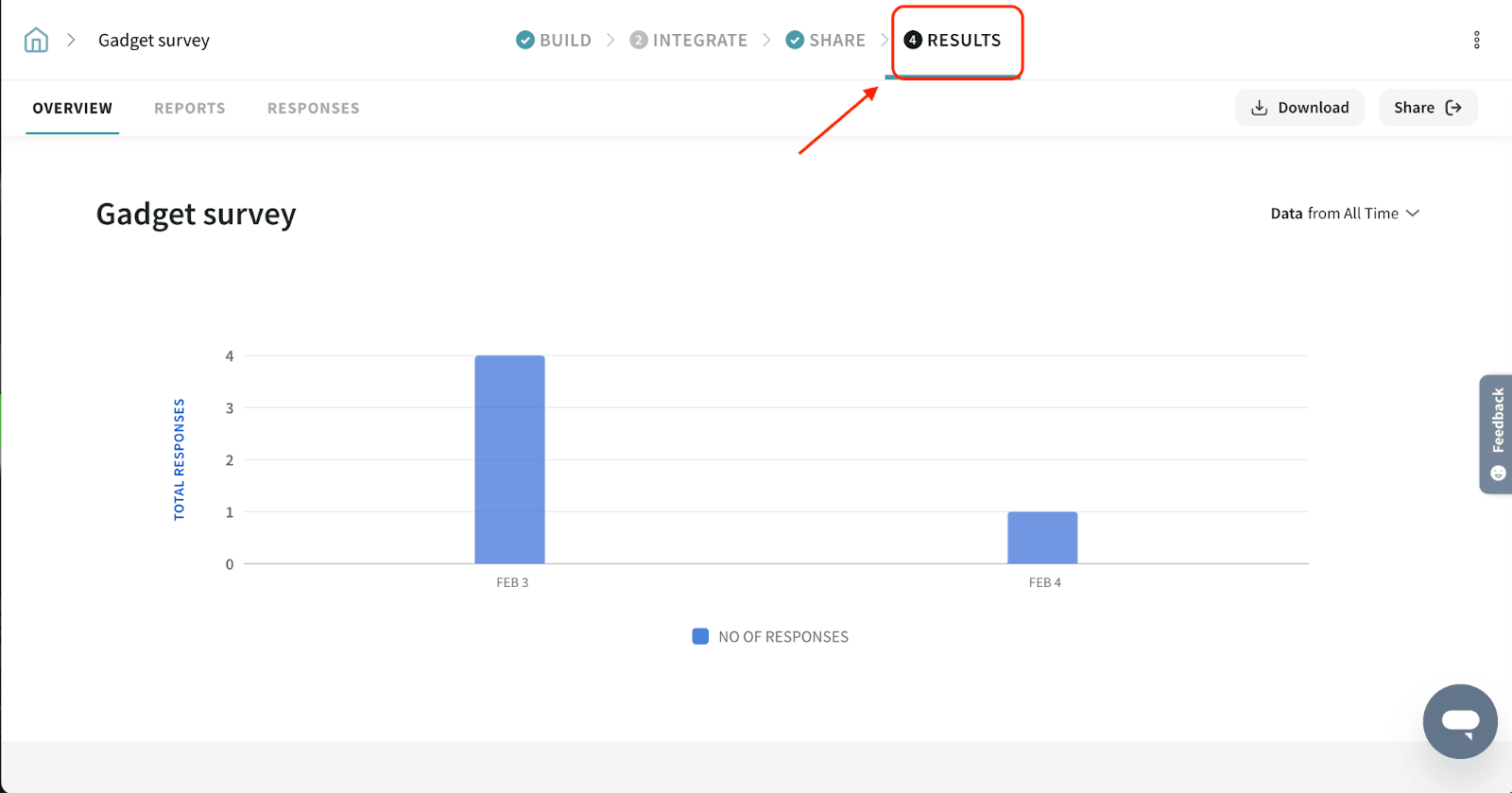Open the three-dot options menu
The height and width of the screenshot is (793, 1512).
pyautogui.click(x=1476, y=40)
